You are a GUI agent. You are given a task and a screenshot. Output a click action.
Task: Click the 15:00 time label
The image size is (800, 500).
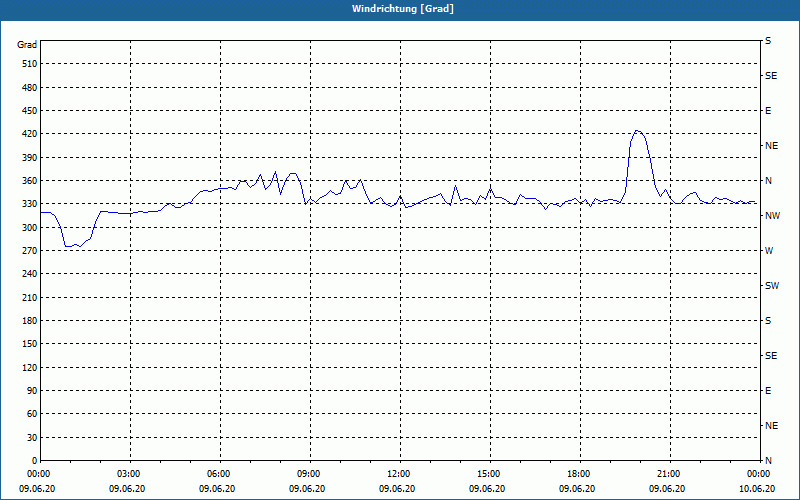pos(490,474)
